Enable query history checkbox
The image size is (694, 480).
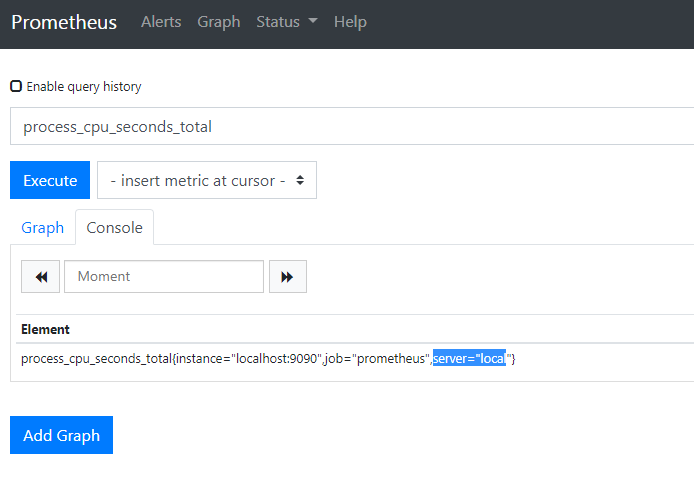16,86
